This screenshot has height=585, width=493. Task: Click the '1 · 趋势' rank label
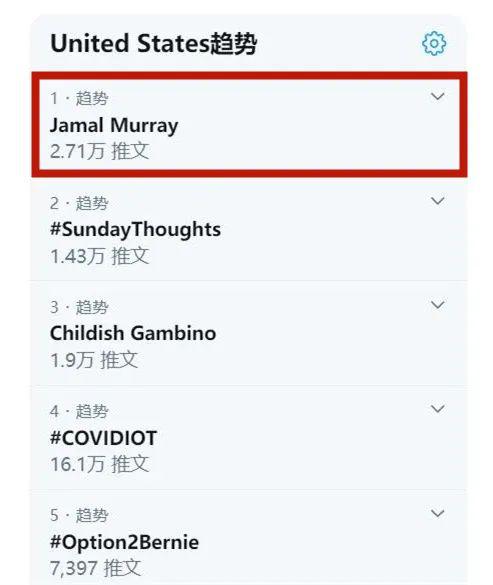coord(79,98)
